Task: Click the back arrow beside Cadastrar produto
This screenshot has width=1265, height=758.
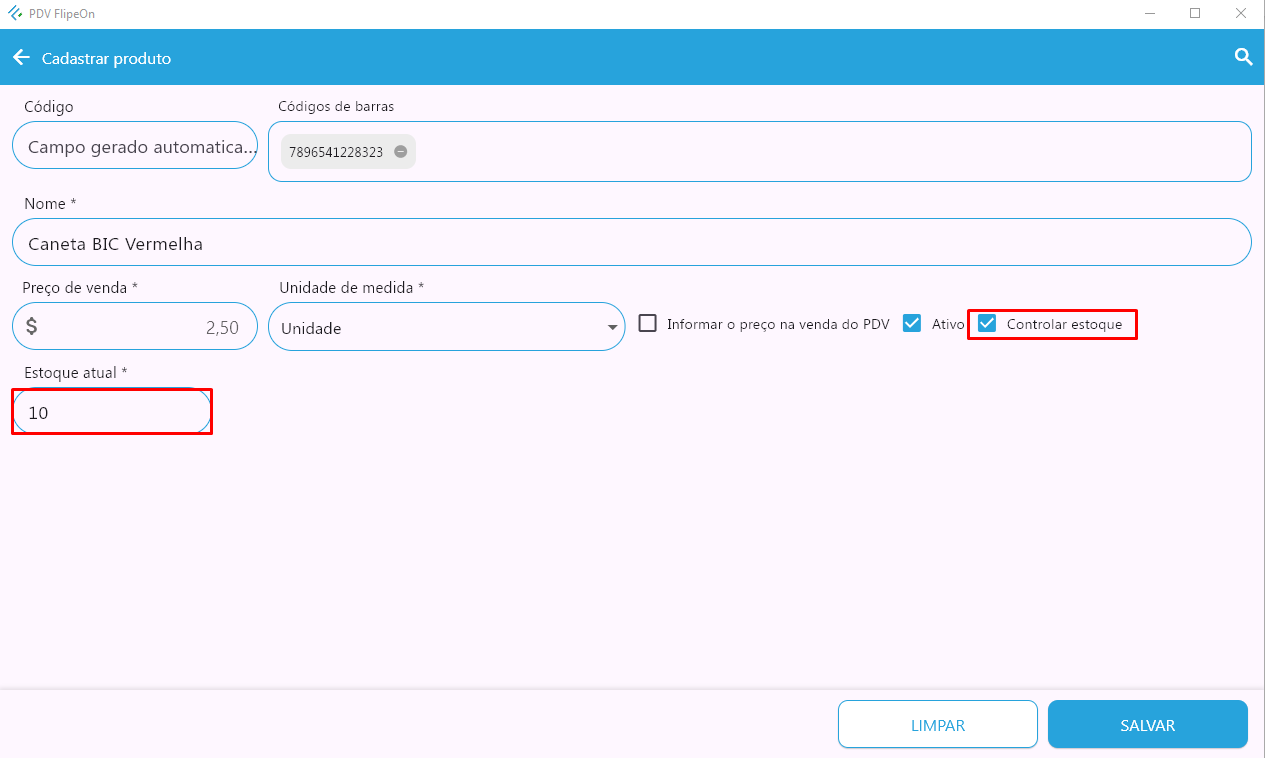Action: 21,58
